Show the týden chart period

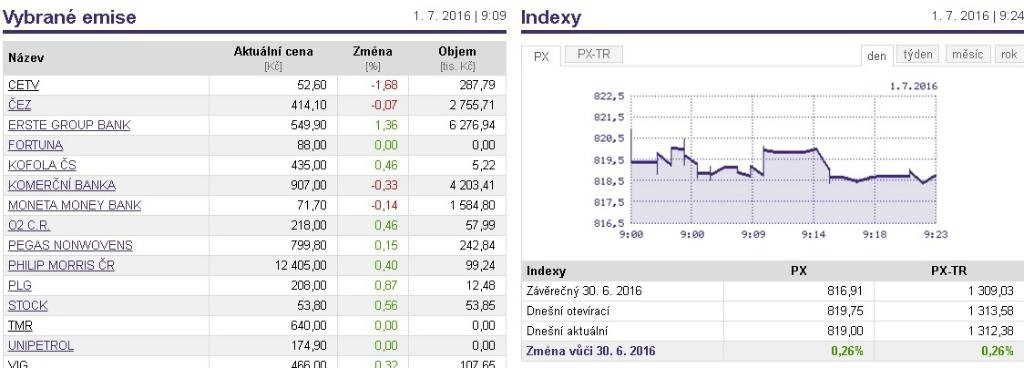(x=918, y=55)
